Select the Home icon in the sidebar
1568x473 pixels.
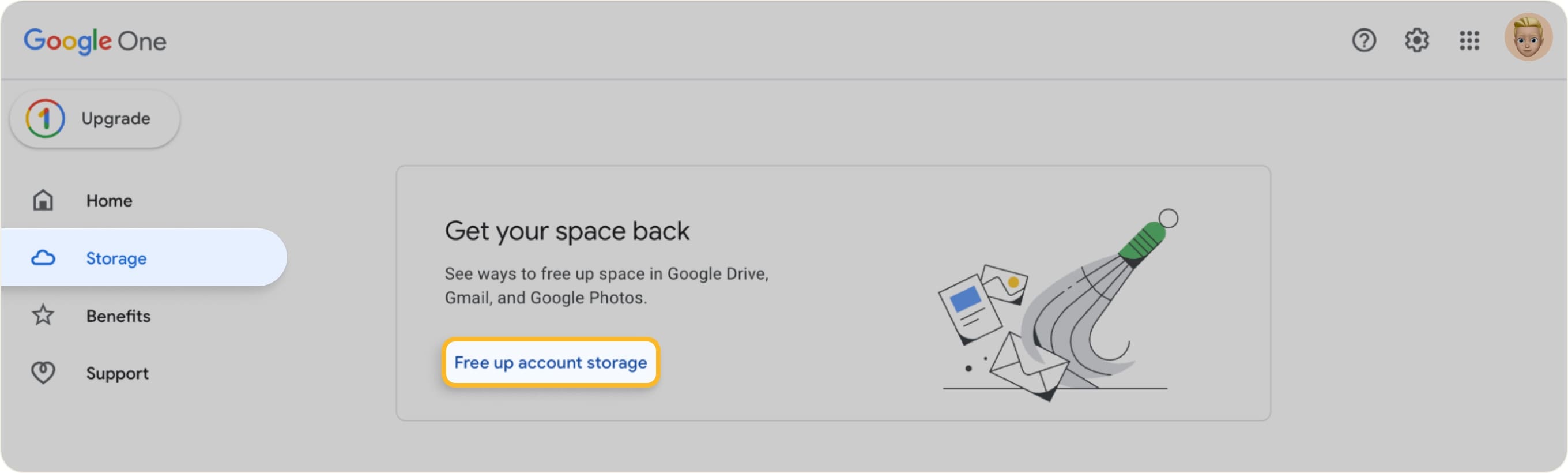(43, 200)
